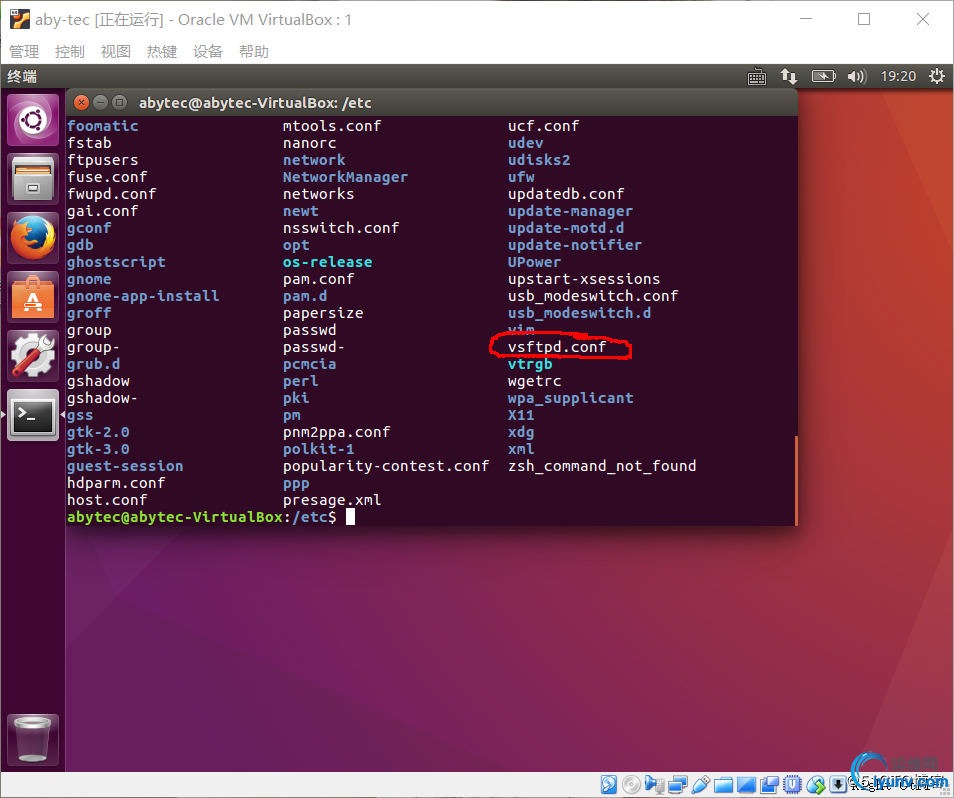
Task: Open the network up-down arrows indicator
Action: click(x=789, y=77)
